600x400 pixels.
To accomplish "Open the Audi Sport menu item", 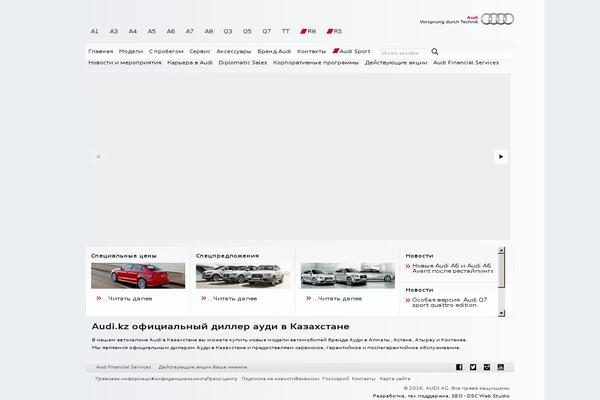I will (352, 51).
